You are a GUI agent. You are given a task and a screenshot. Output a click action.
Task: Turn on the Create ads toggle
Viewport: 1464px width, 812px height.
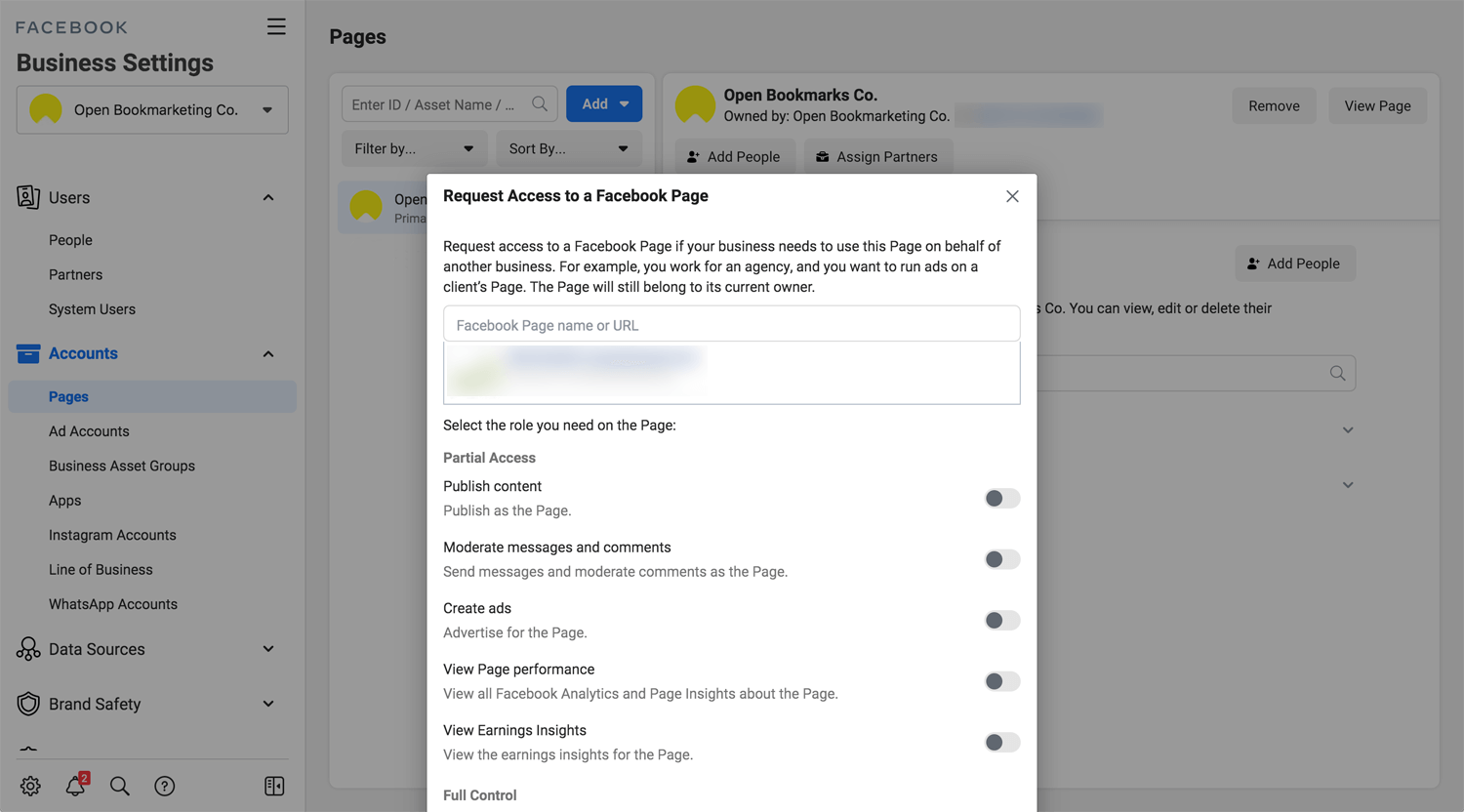pyautogui.click(x=1002, y=621)
